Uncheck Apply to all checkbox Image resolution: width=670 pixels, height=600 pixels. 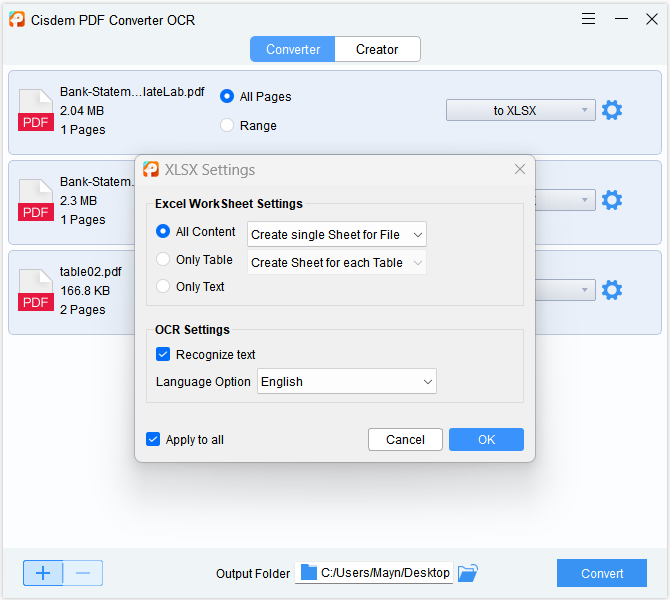[153, 439]
